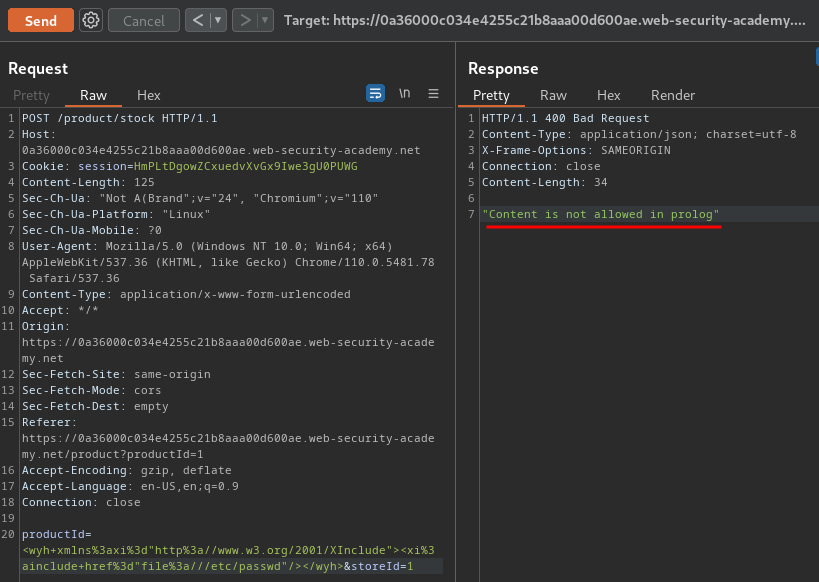Image resolution: width=819 pixels, height=582 pixels.
Task: Click the productId= parameter in request body
Action: pyautogui.click(x=56, y=534)
